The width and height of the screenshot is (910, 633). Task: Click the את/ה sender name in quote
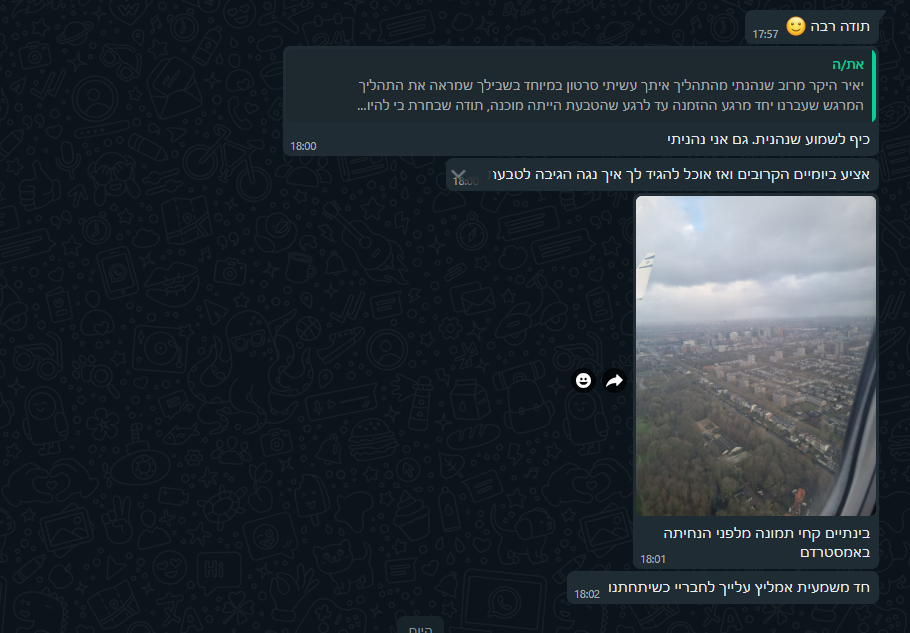pos(848,64)
